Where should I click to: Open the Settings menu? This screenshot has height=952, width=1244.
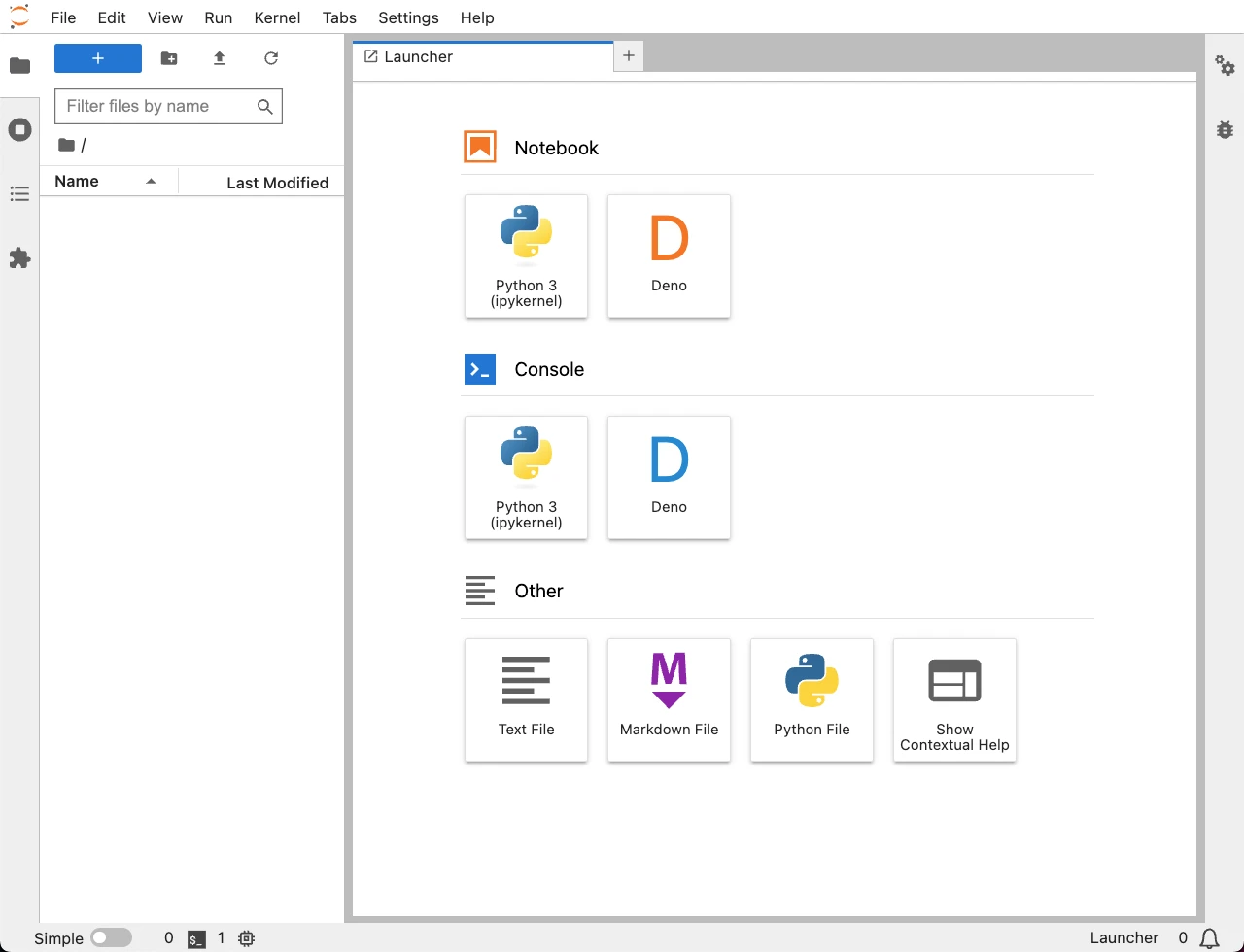coord(408,17)
